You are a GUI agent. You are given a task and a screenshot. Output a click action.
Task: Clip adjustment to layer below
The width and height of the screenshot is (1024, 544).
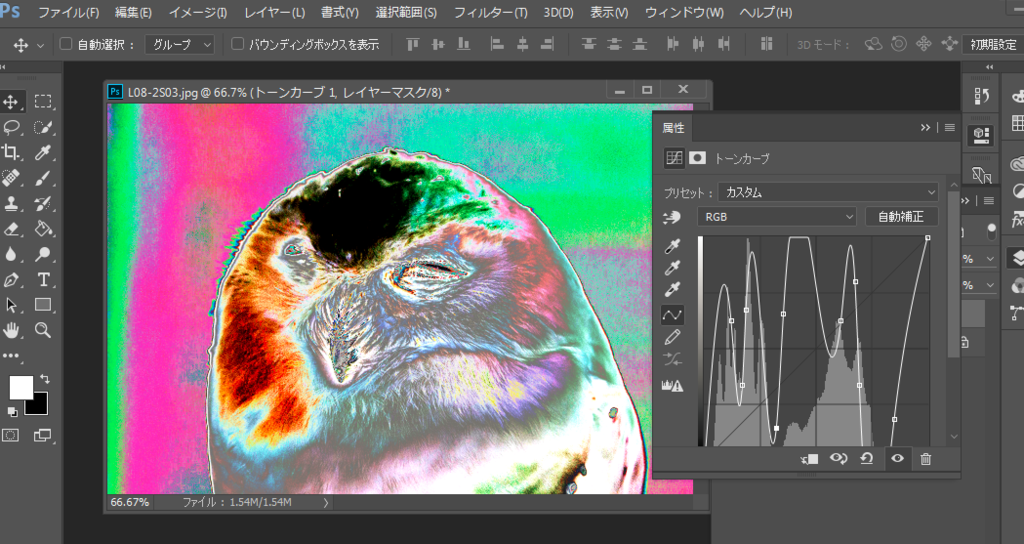(x=810, y=459)
